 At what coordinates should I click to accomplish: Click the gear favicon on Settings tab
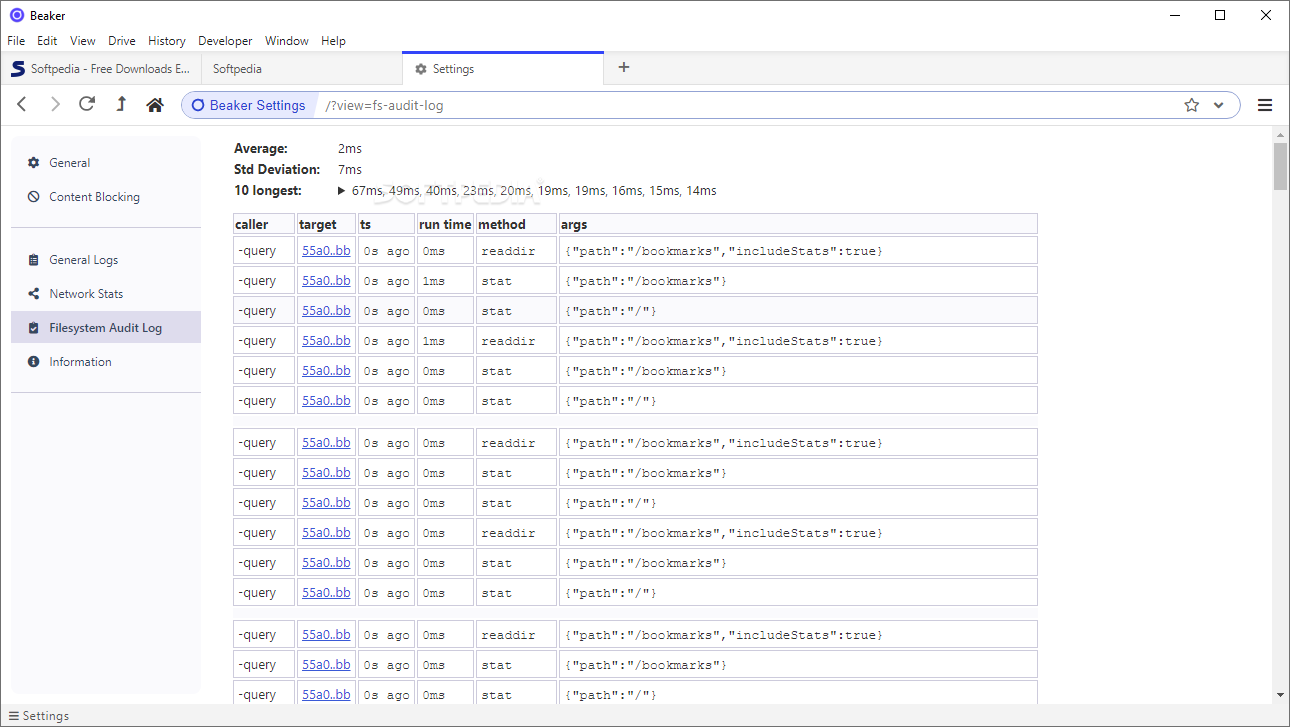[421, 69]
